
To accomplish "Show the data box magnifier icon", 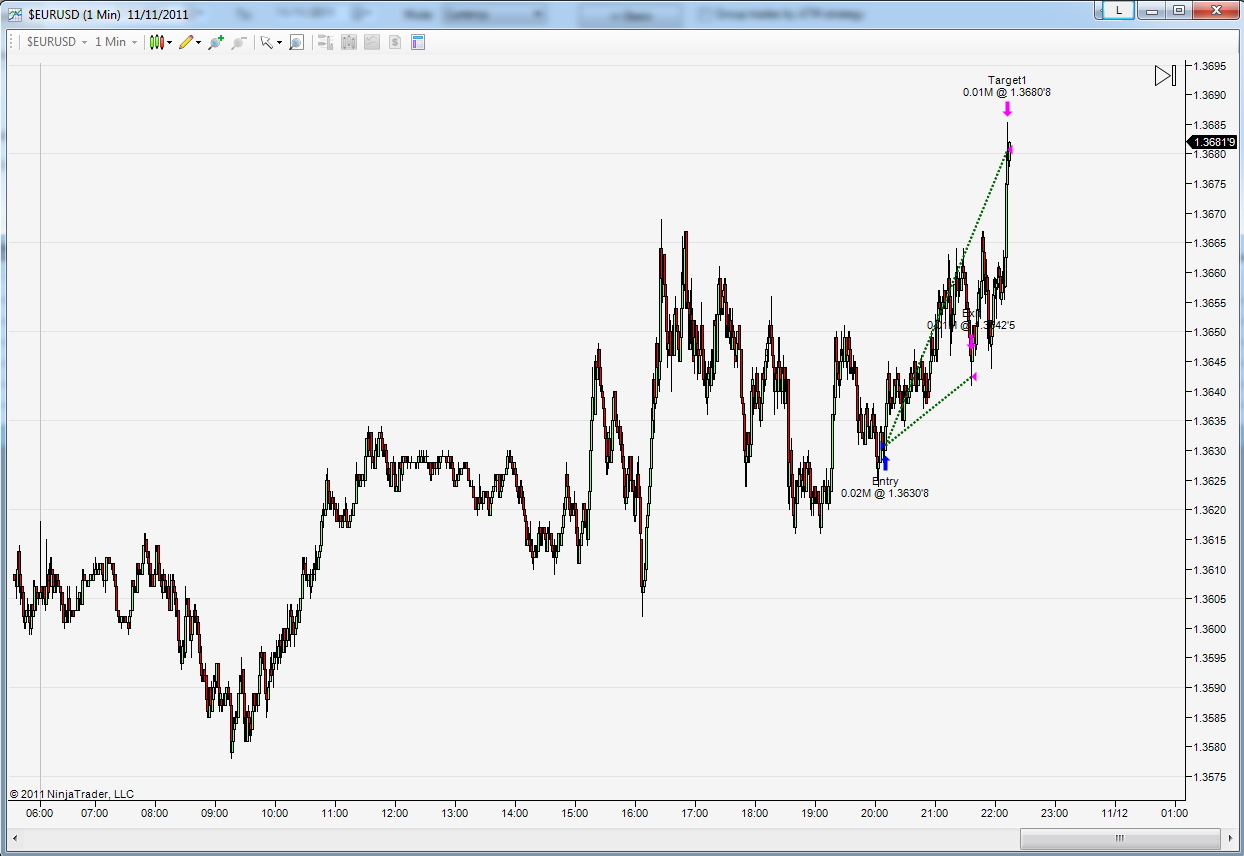I will pyautogui.click(x=297, y=42).
